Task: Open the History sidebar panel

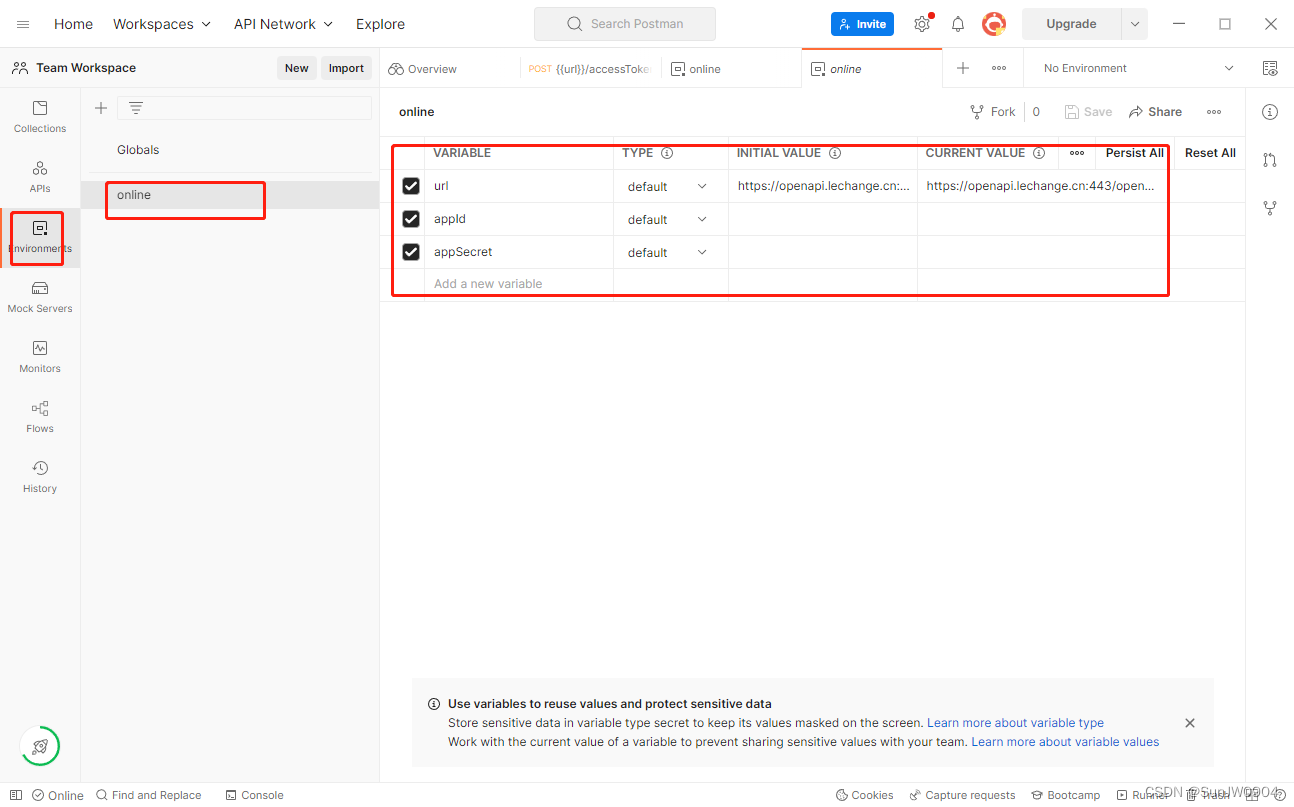Action: [x=40, y=477]
